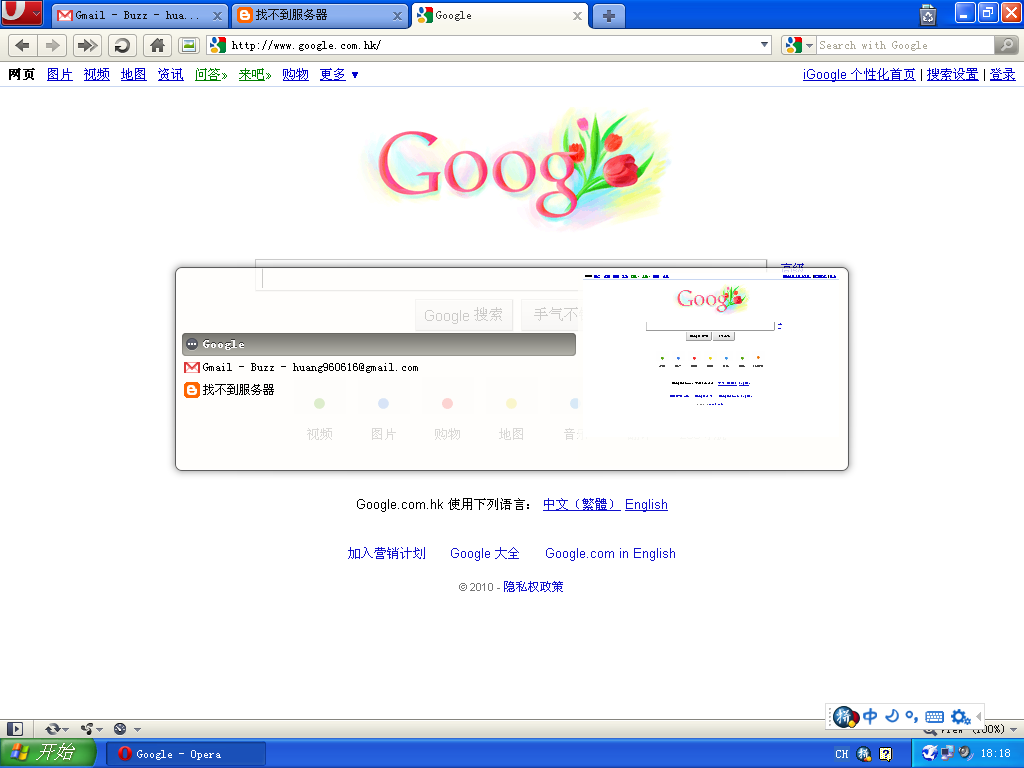The image size is (1024, 768).
Task: Open the 地图 link
Action: 133,74
